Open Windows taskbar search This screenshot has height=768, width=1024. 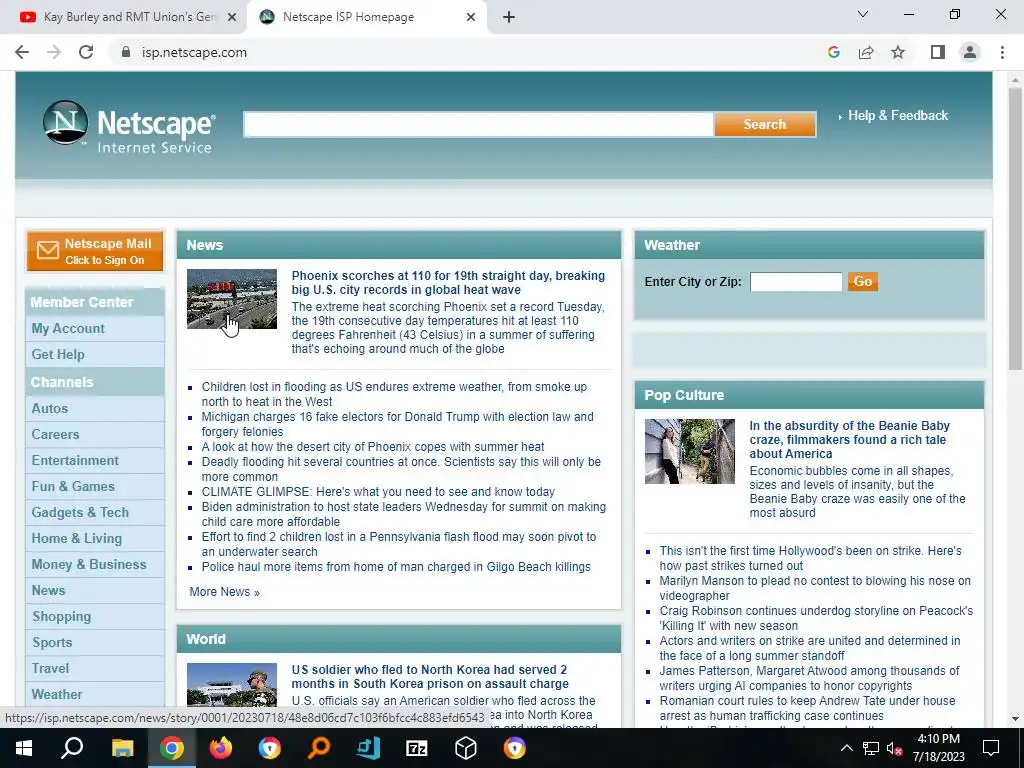(x=72, y=748)
